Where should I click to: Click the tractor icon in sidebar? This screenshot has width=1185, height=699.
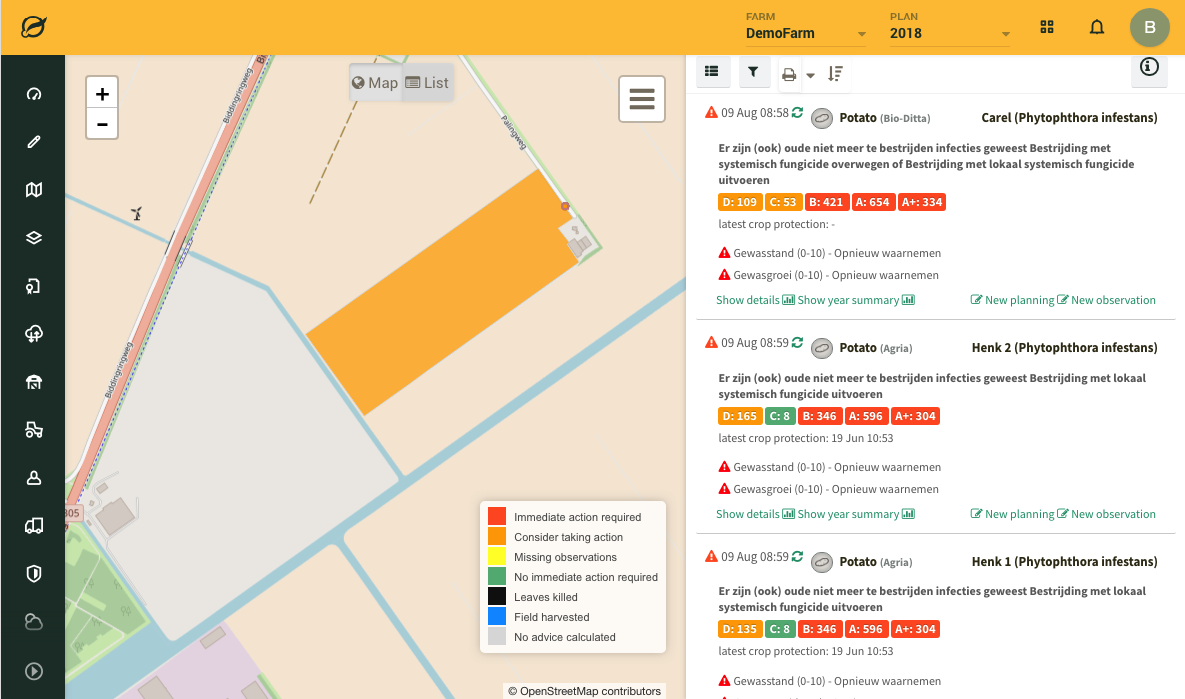pos(34,430)
